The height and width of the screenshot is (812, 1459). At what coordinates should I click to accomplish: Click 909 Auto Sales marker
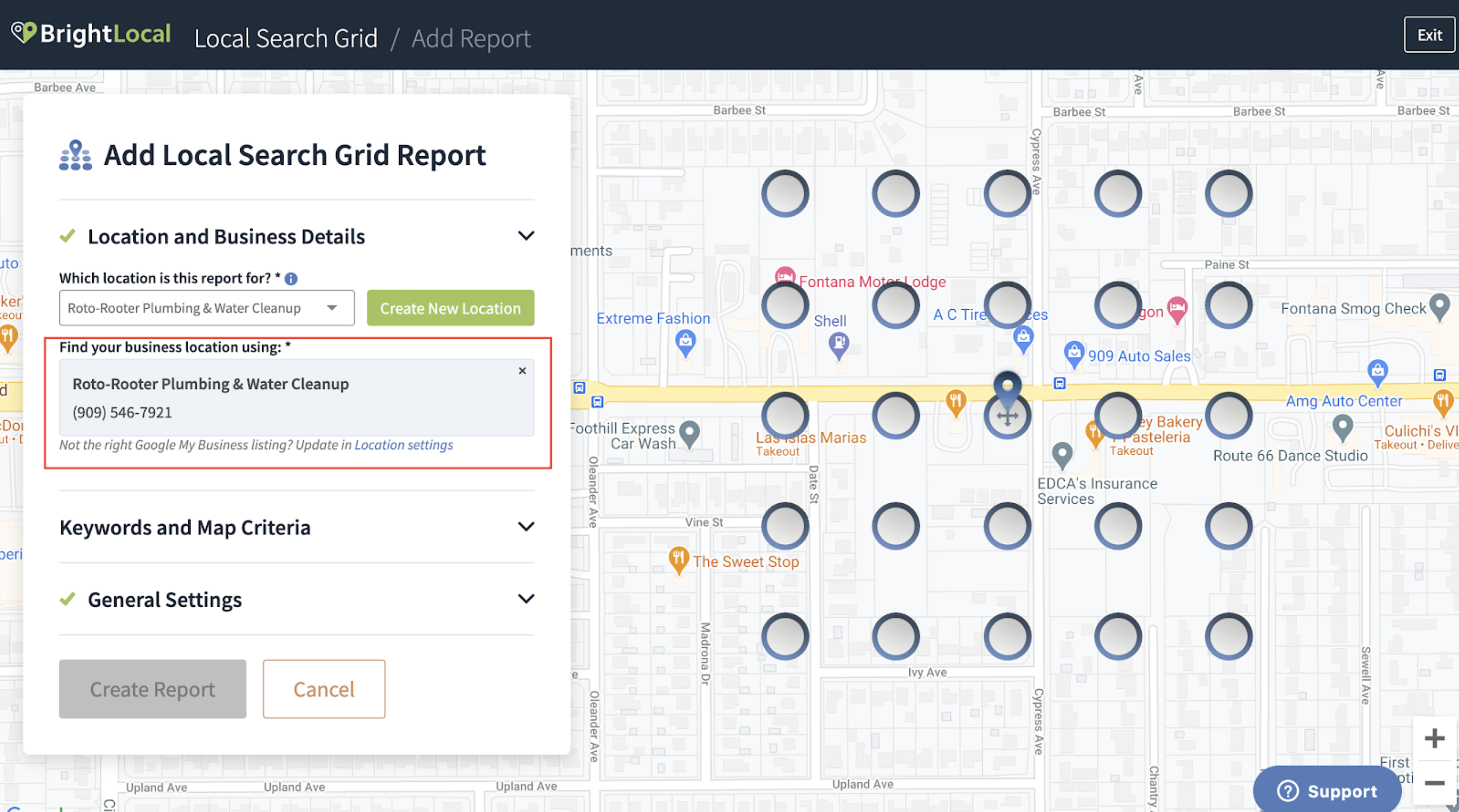tap(1074, 354)
